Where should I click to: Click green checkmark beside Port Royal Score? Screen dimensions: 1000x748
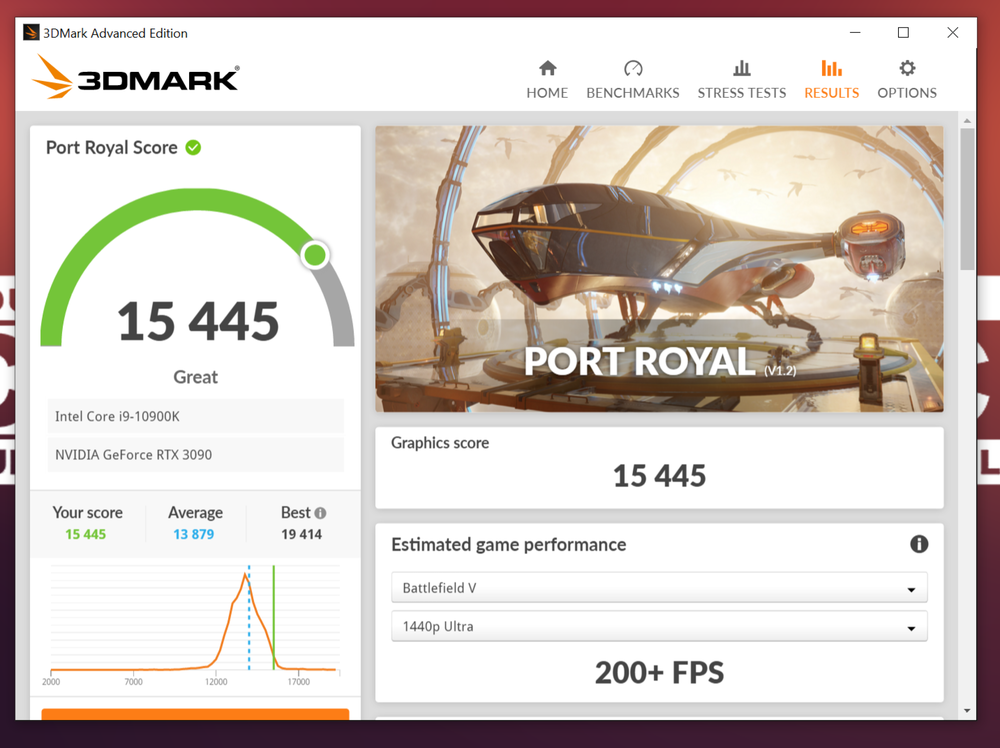[x=193, y=148]
